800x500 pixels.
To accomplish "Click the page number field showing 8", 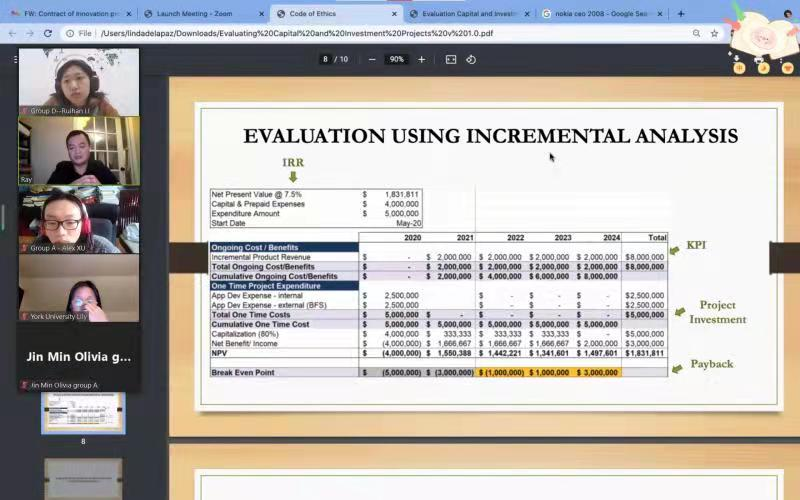I will click(325, 60).
